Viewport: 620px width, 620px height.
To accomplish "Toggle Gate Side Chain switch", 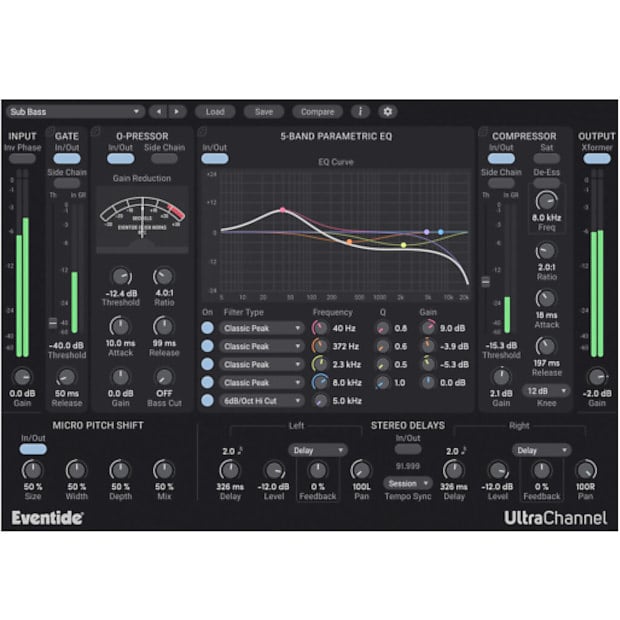I will click(67, 183).
